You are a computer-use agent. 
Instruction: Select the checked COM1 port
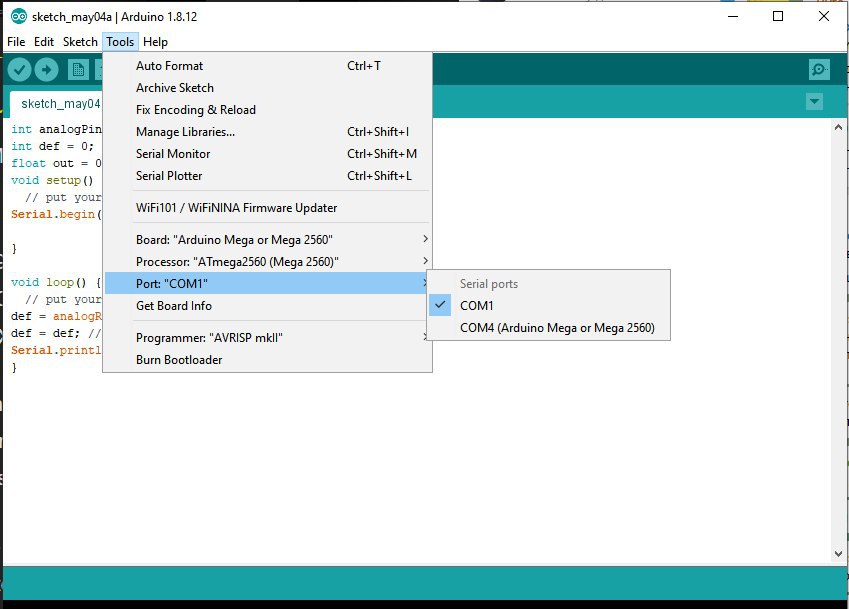pos(548,306)
